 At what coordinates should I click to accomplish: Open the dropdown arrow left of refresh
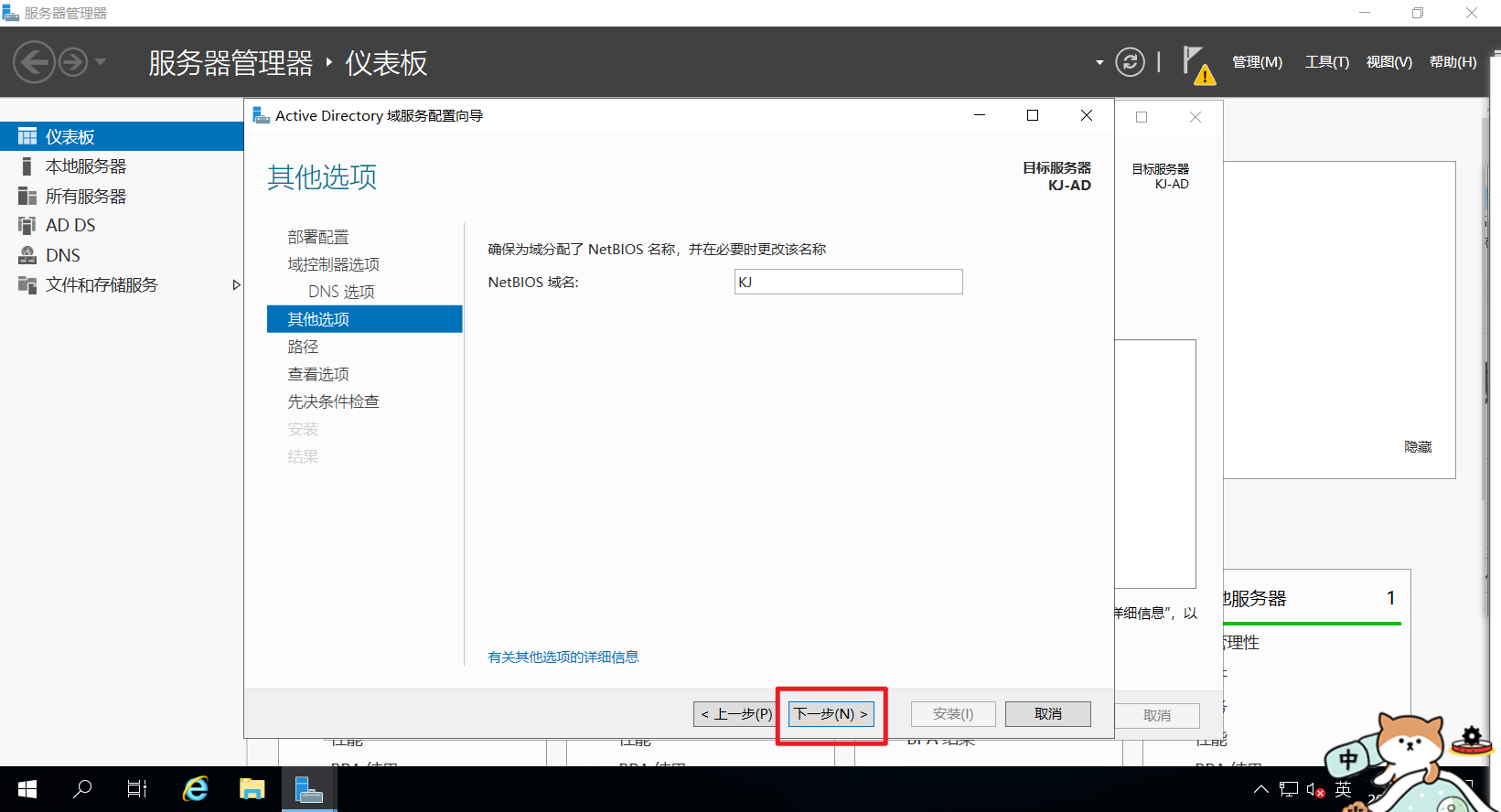[1099, 63]
